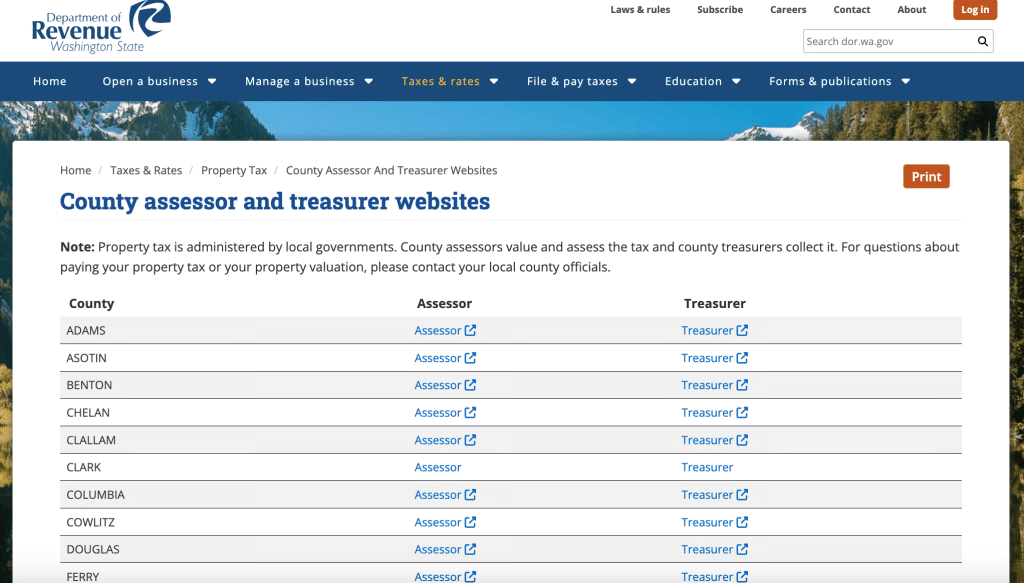Open the ASOTIN Assessor link
The height and width of the screenshot is (583, 1024).
tap(438, 357)
